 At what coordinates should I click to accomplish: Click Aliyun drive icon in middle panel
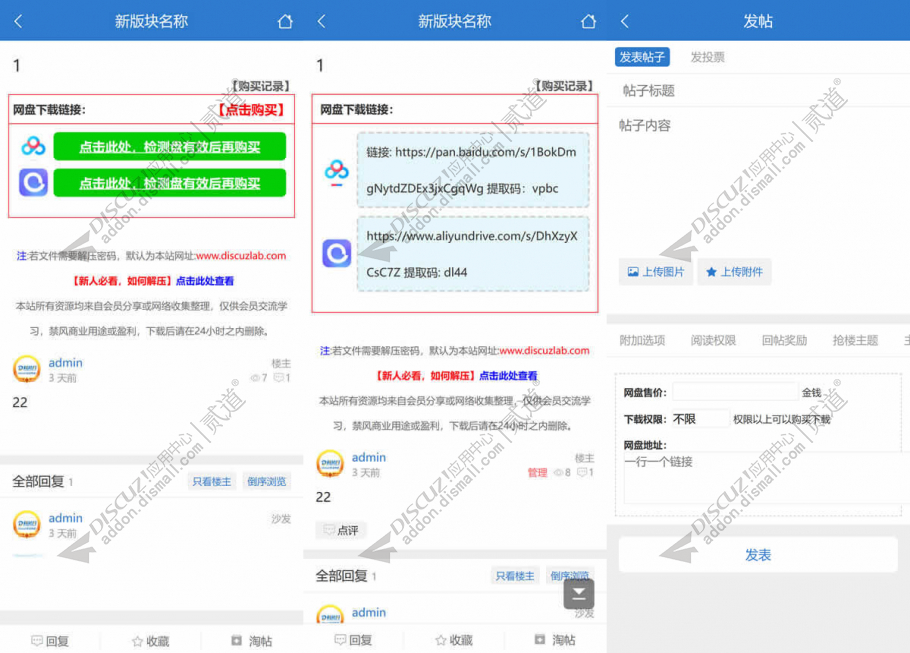(x=337, y=253)
